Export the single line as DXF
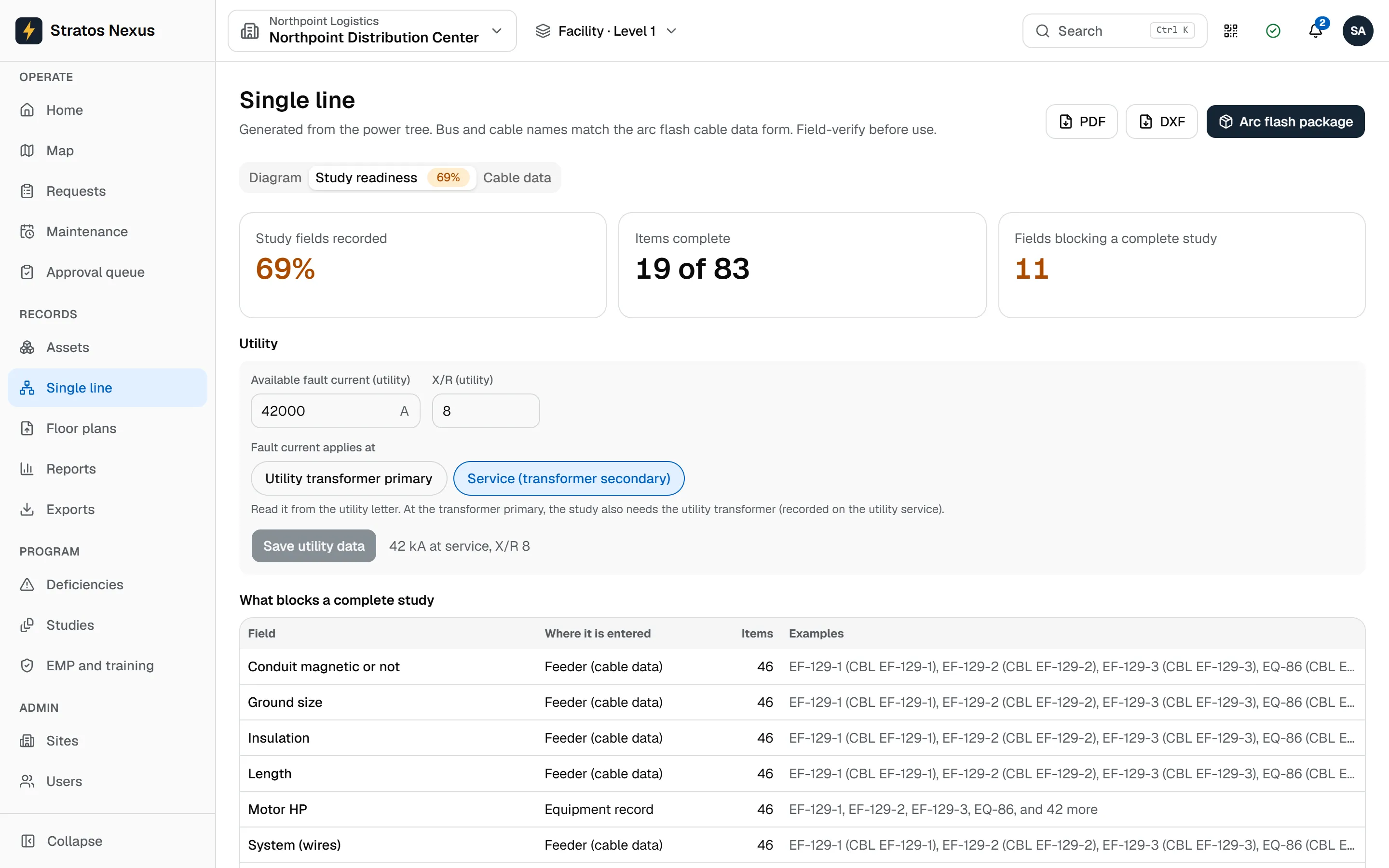 (1161, 122)
